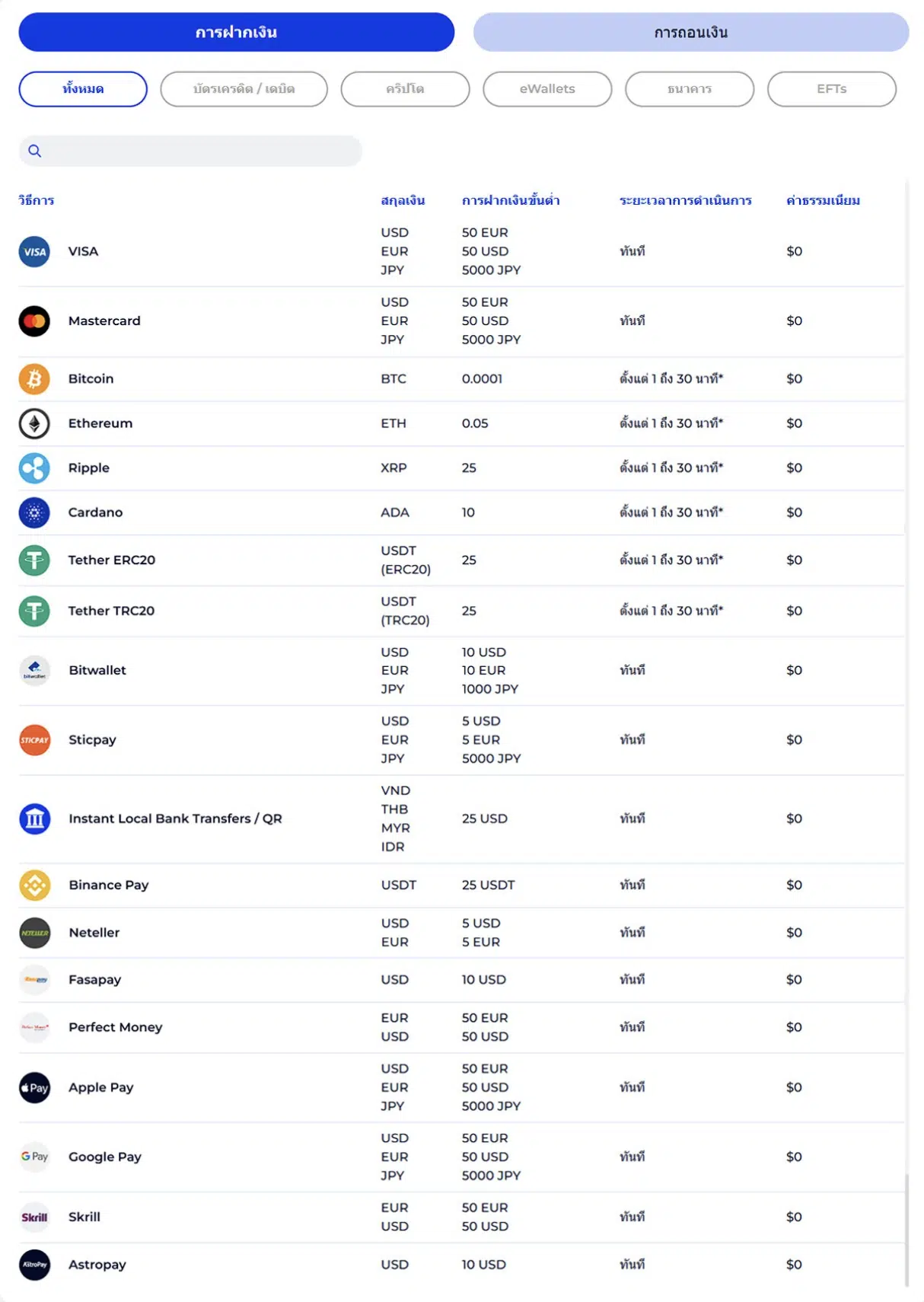Click the Cardano icon
This screenshot has height=1302, width=924.
pyautogui.click(x=34, y=512)
